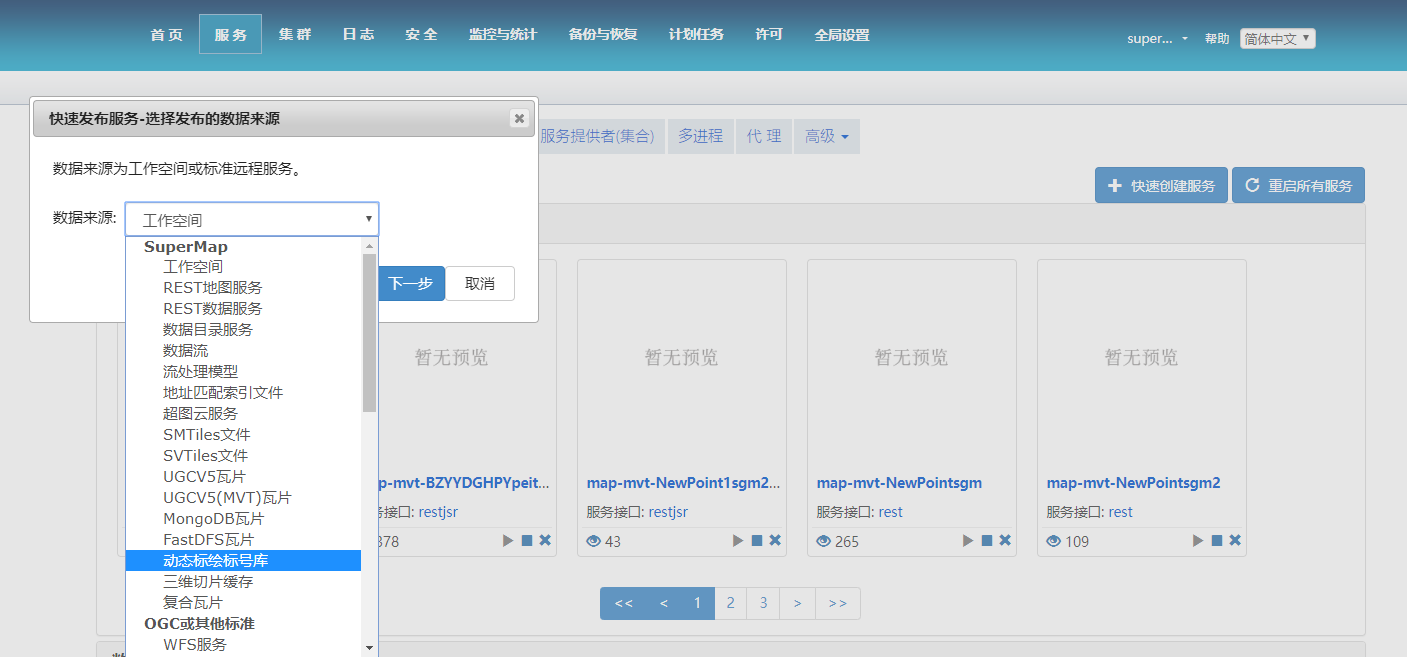Stop the map-mvt-NewPoint1sgm2 service
The width and height of the screenshot is (1407, 657).
pos(757,541)
